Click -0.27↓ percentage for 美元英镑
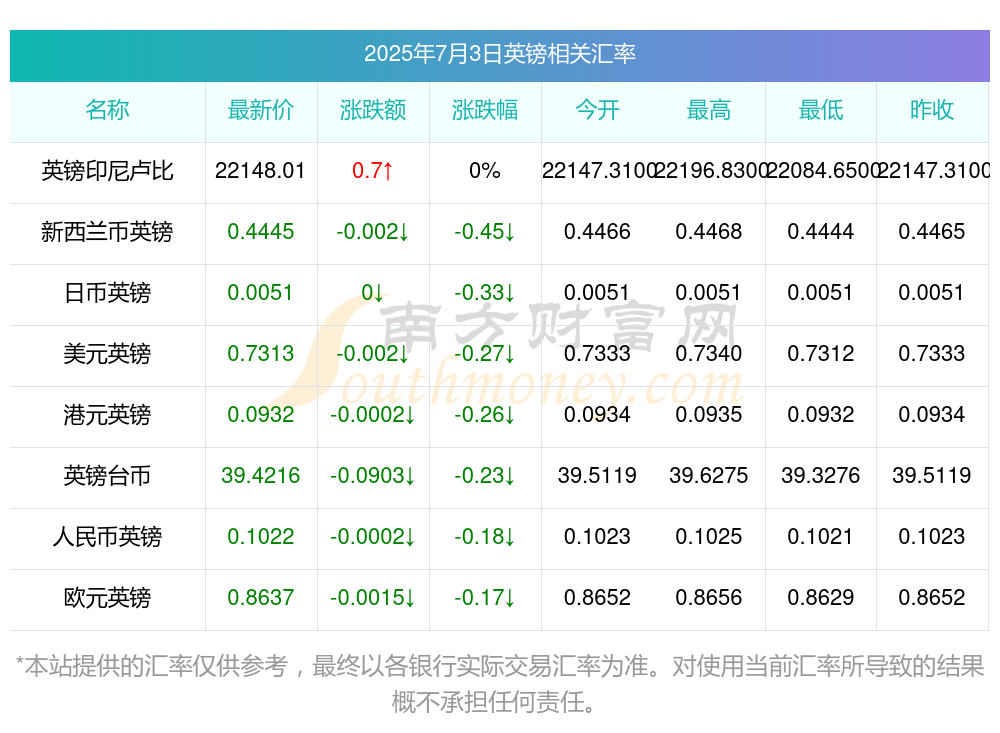 [485, 353]
